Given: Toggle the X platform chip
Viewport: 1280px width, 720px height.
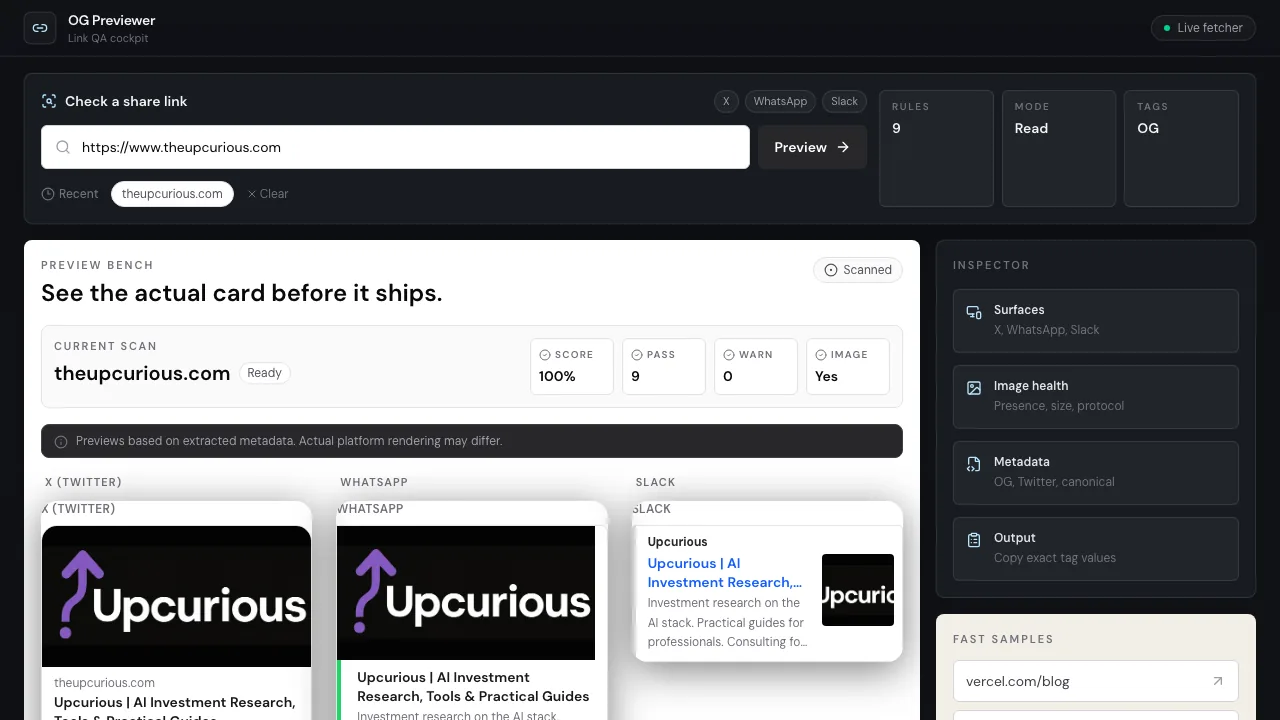Looking at the screenshot, I should click(726, 101).
